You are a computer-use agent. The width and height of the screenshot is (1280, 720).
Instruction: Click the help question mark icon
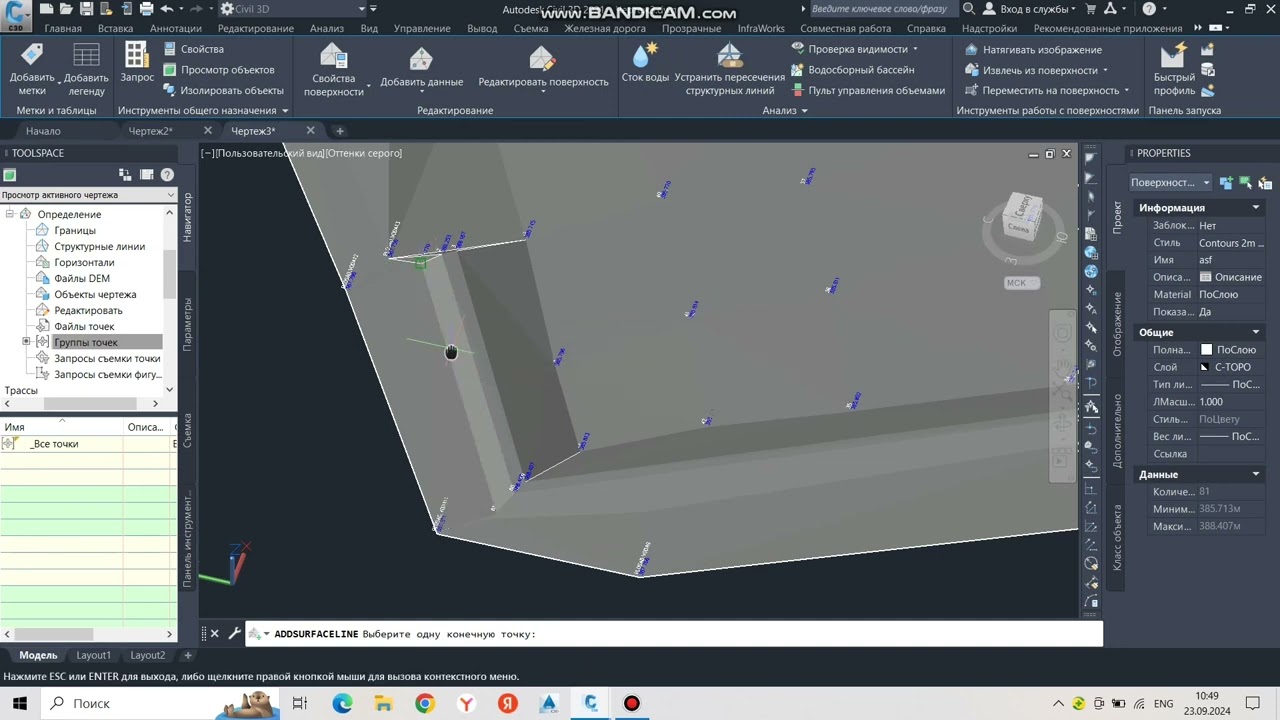pos(1149,9)
